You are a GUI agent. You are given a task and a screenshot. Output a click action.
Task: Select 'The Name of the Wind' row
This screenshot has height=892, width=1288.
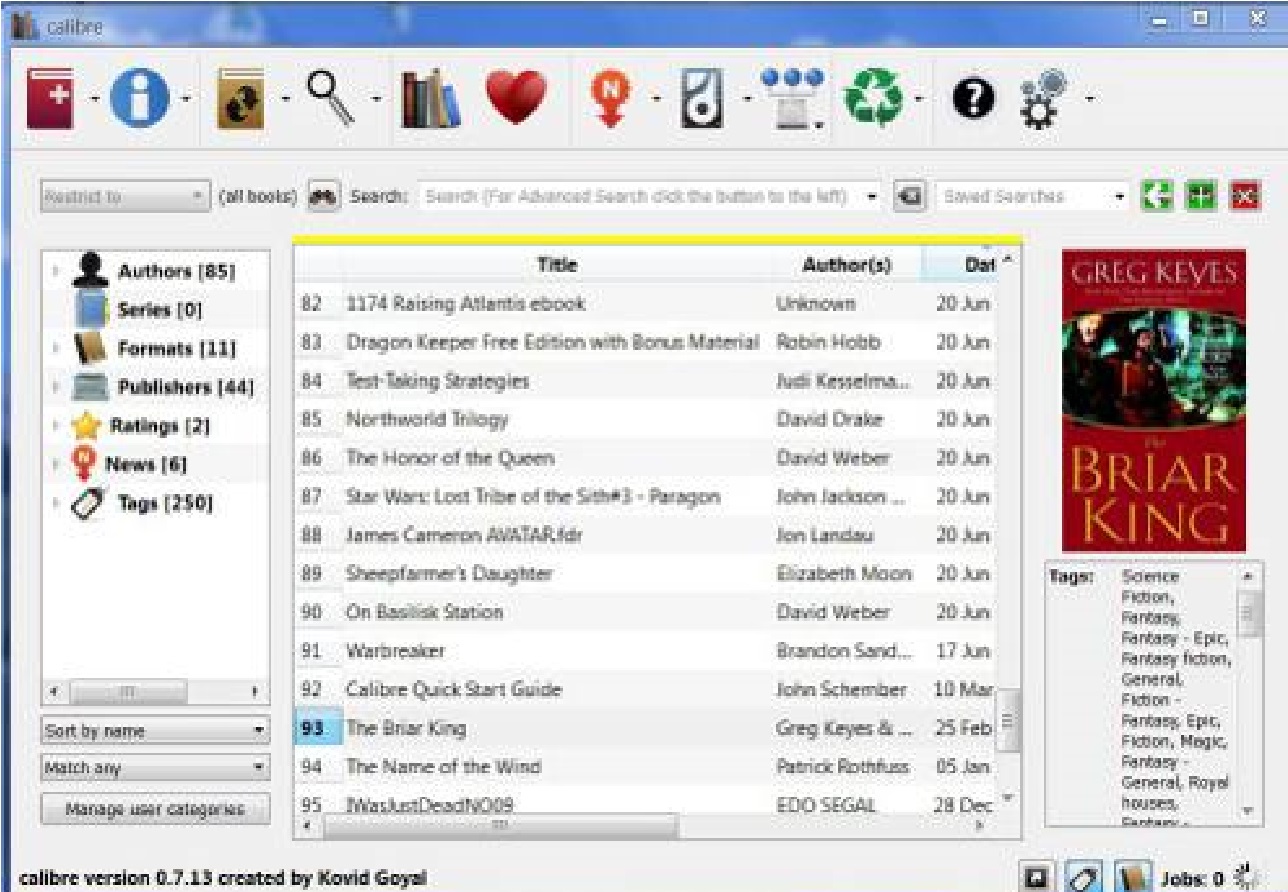coord(646,767)
